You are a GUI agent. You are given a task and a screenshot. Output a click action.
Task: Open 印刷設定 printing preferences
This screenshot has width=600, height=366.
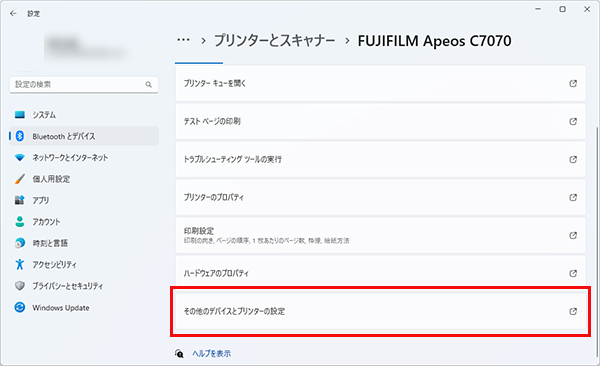[380, 235]
